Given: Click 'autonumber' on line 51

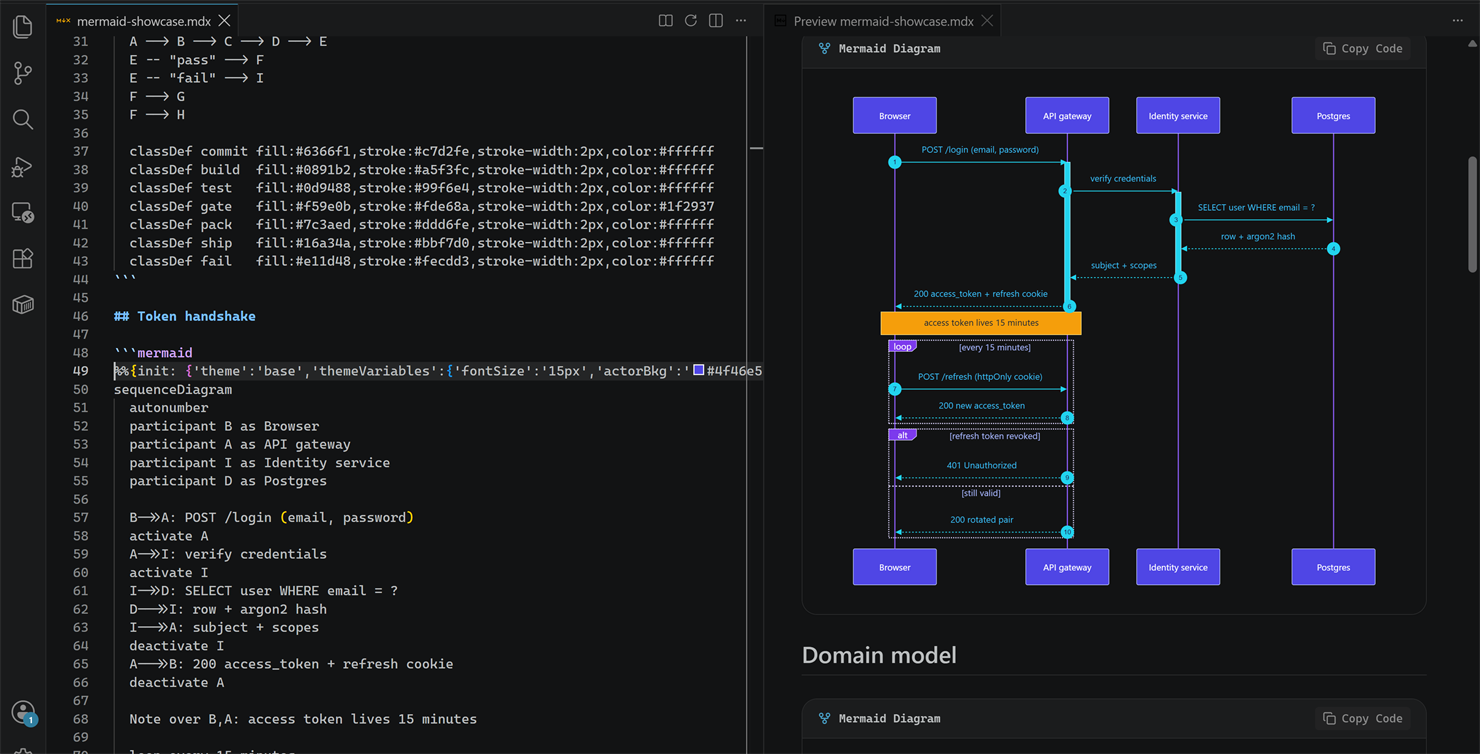Looking at the screenshot, I should click(x=169, y=408).
